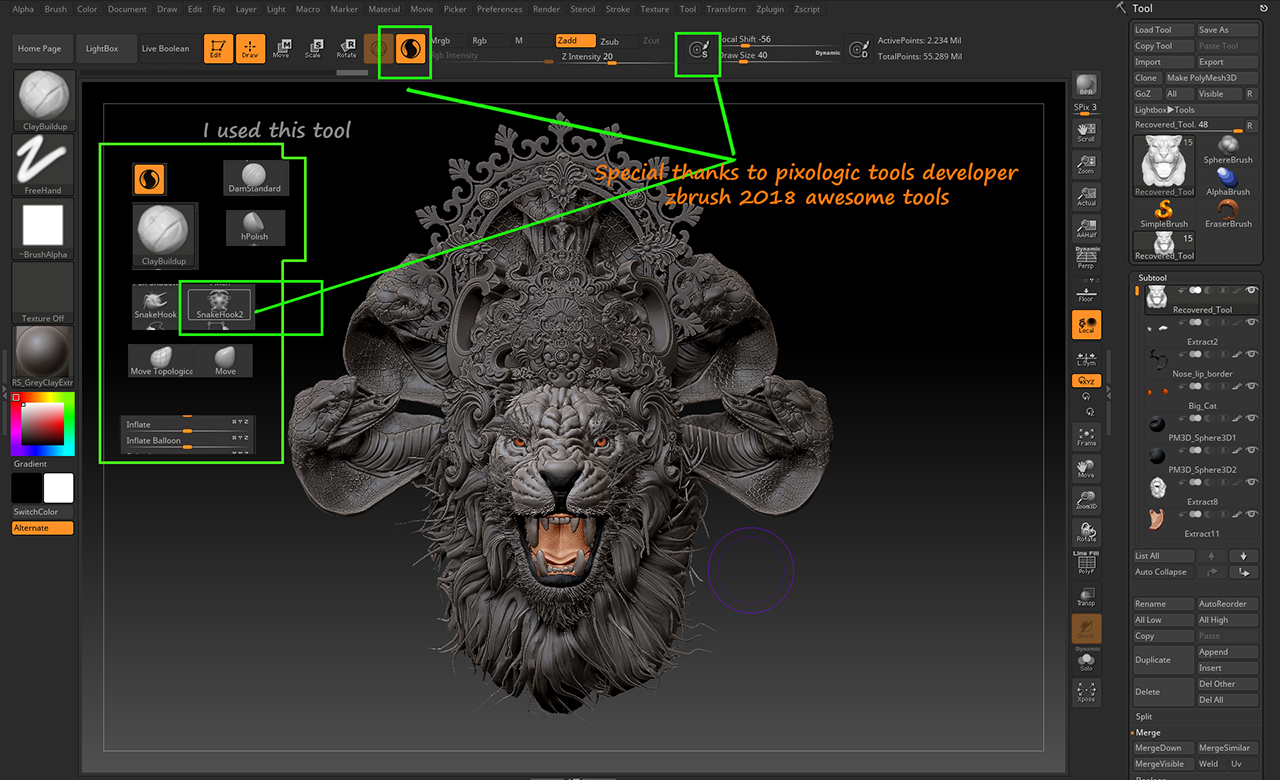Select the EraserBrush tool icon
This screenshot has height=780, width=1280.
coord(1227,214)
